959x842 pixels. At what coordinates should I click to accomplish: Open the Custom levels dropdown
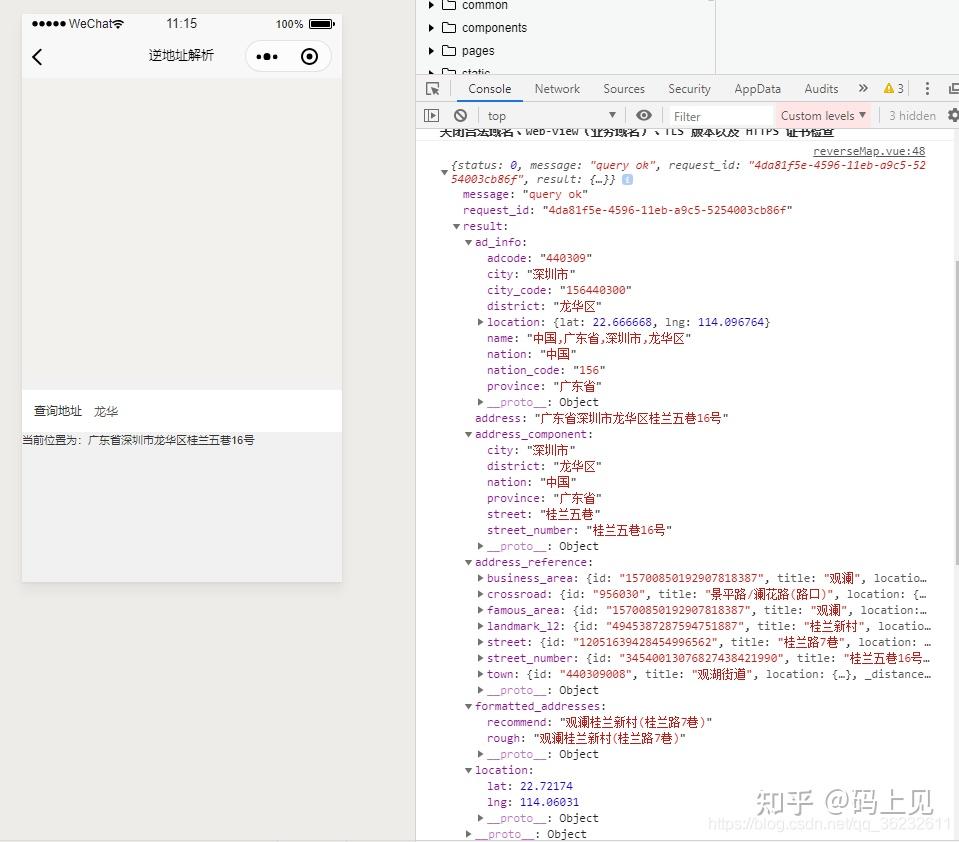(821, 116)
